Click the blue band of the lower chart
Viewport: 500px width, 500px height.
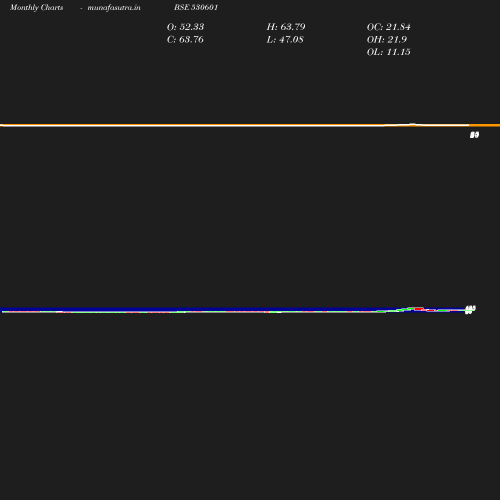point(233,309)
